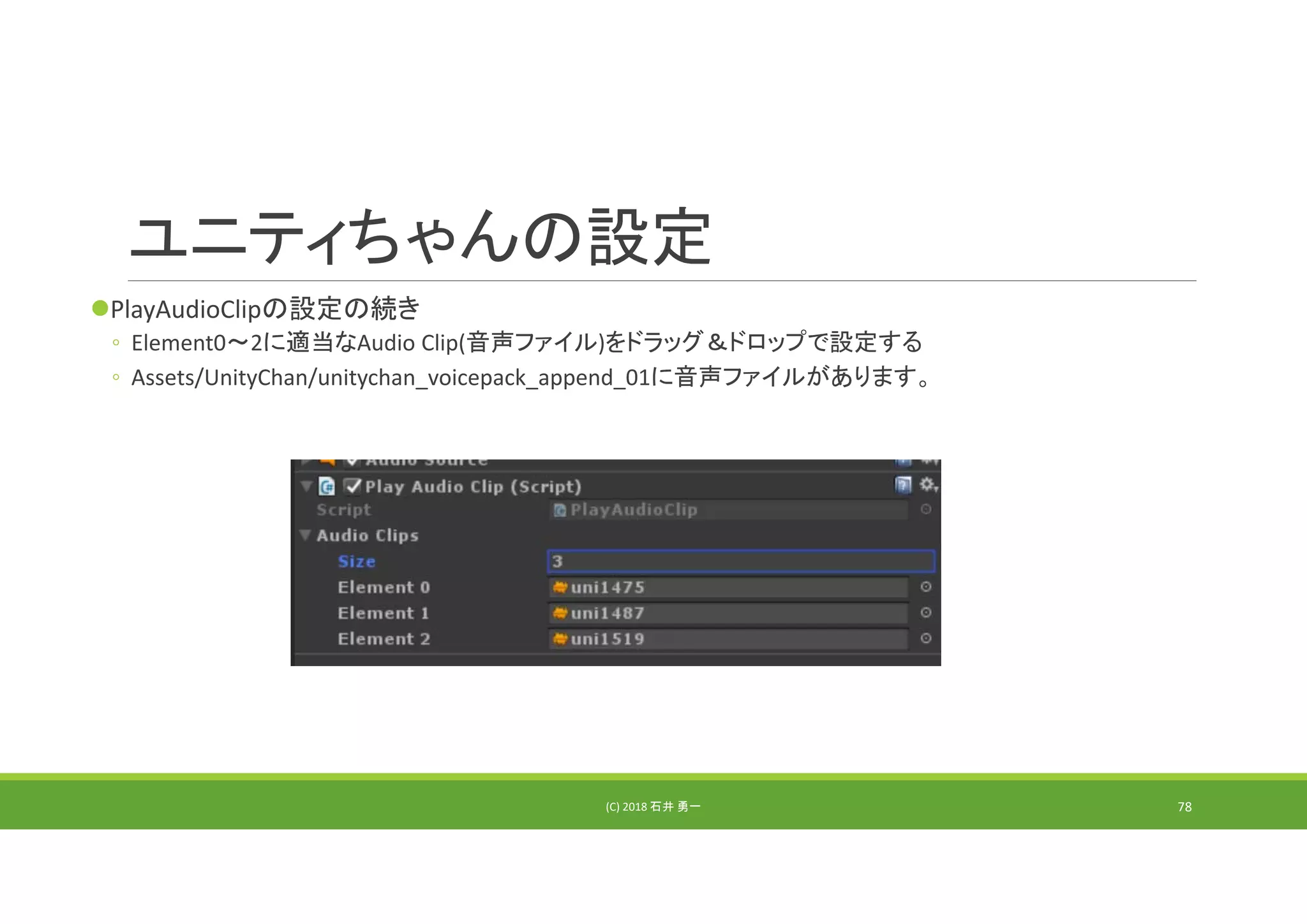Click the audio clip icon of uni1519
This screenshot has width=1307, height=924.
coord(560,639)
